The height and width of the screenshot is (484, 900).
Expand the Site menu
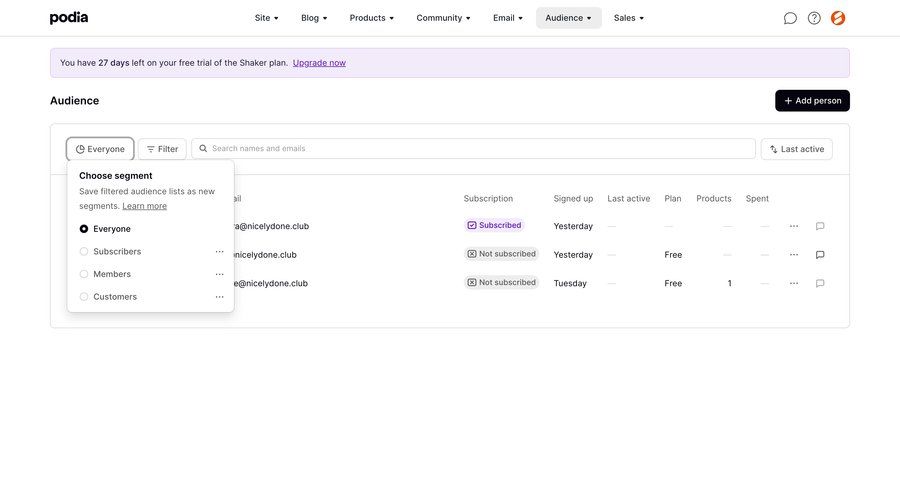click(x=266, y=18)
